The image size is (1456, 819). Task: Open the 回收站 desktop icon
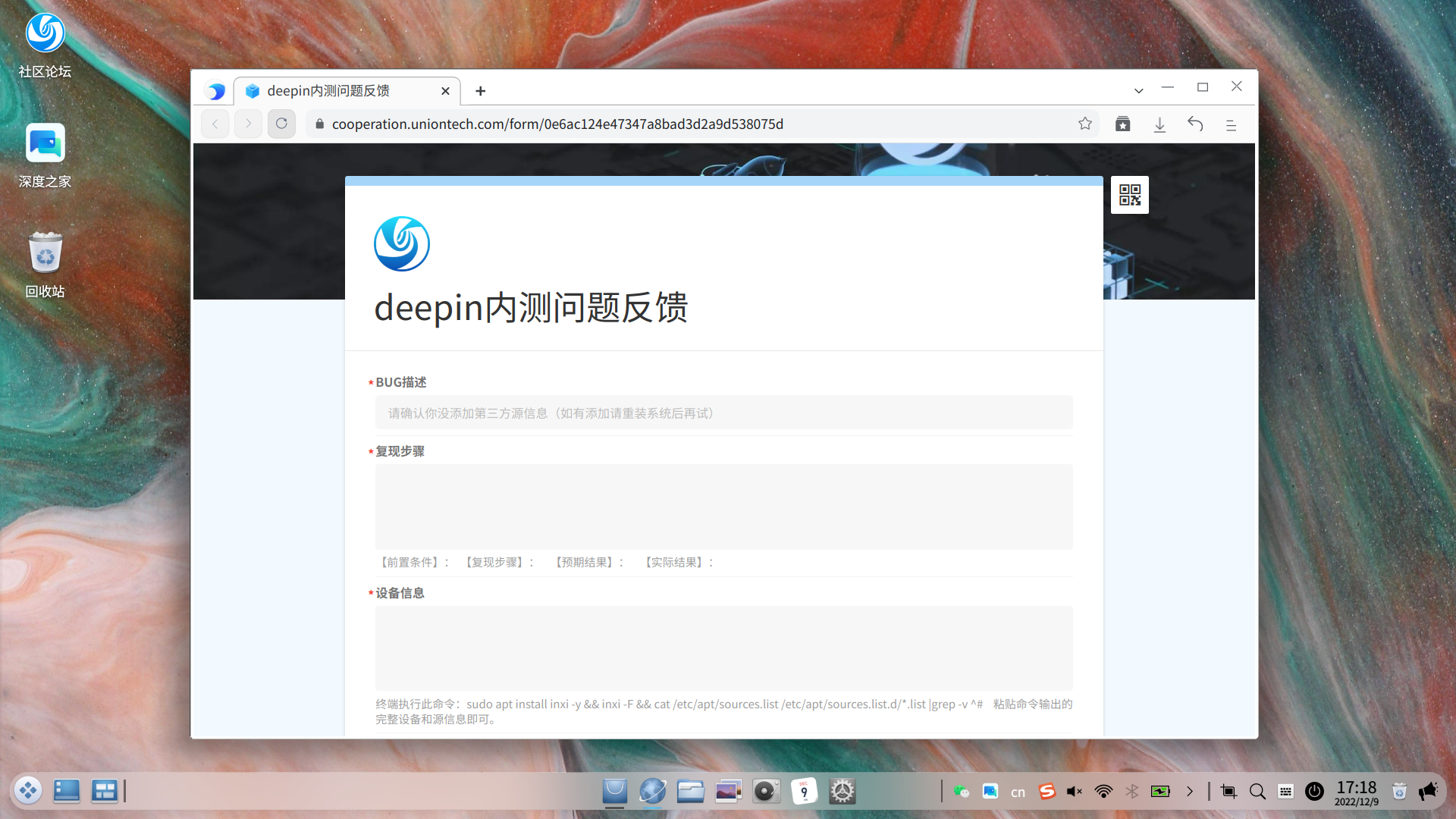[45, 265]
